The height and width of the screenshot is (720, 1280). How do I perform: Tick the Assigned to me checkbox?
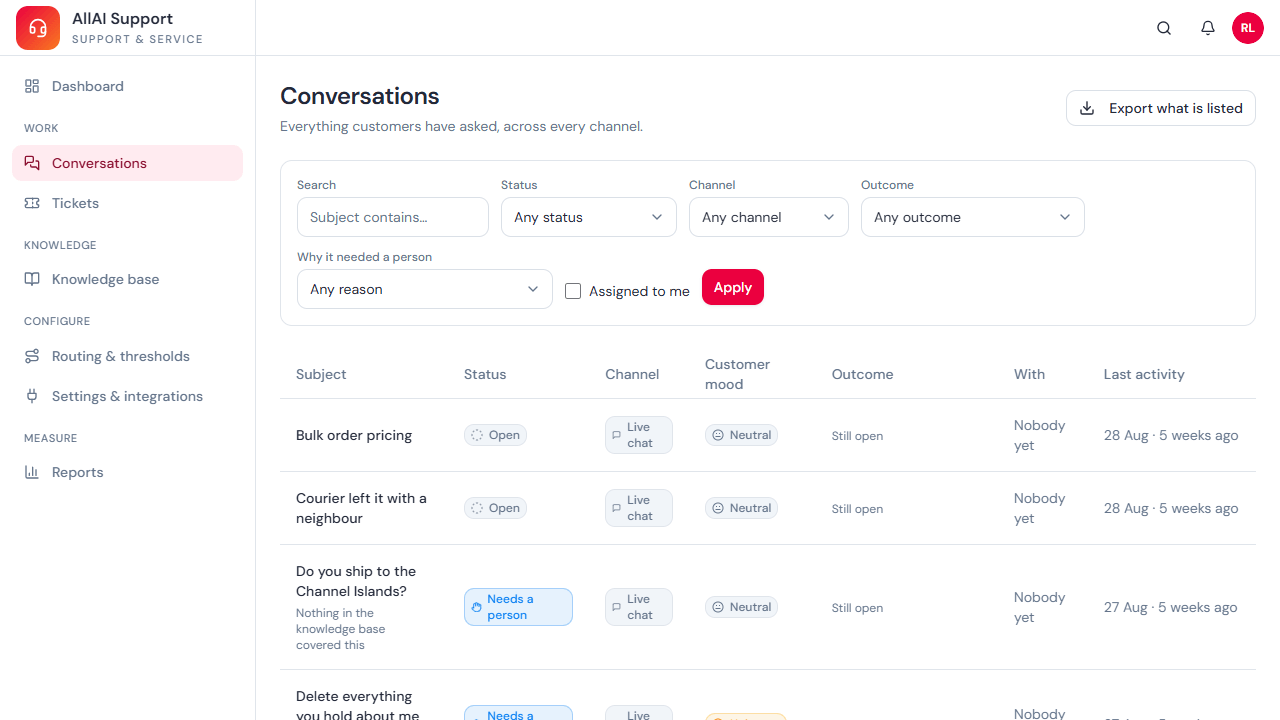(573, 291)
